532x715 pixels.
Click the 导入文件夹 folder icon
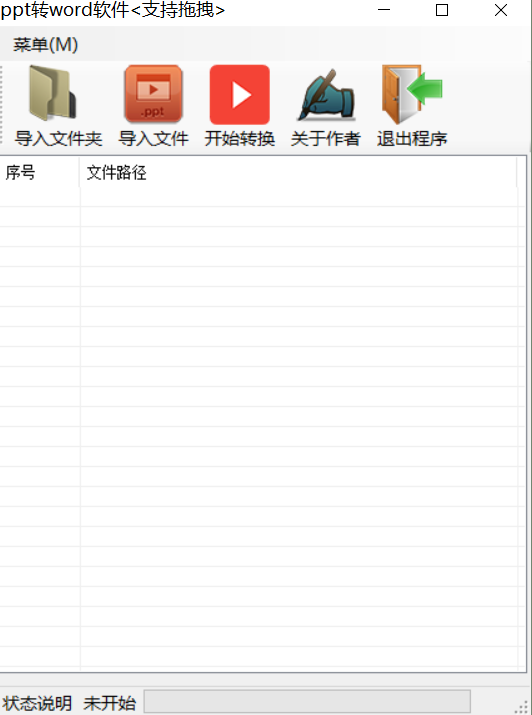click(52, 93)
